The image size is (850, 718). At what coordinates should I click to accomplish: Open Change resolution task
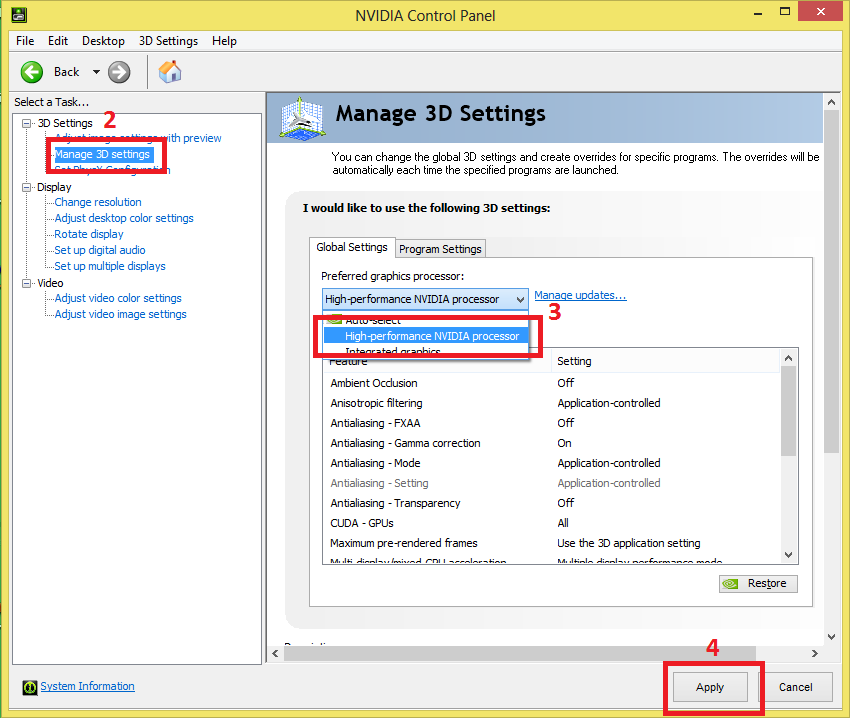(98, 202)
